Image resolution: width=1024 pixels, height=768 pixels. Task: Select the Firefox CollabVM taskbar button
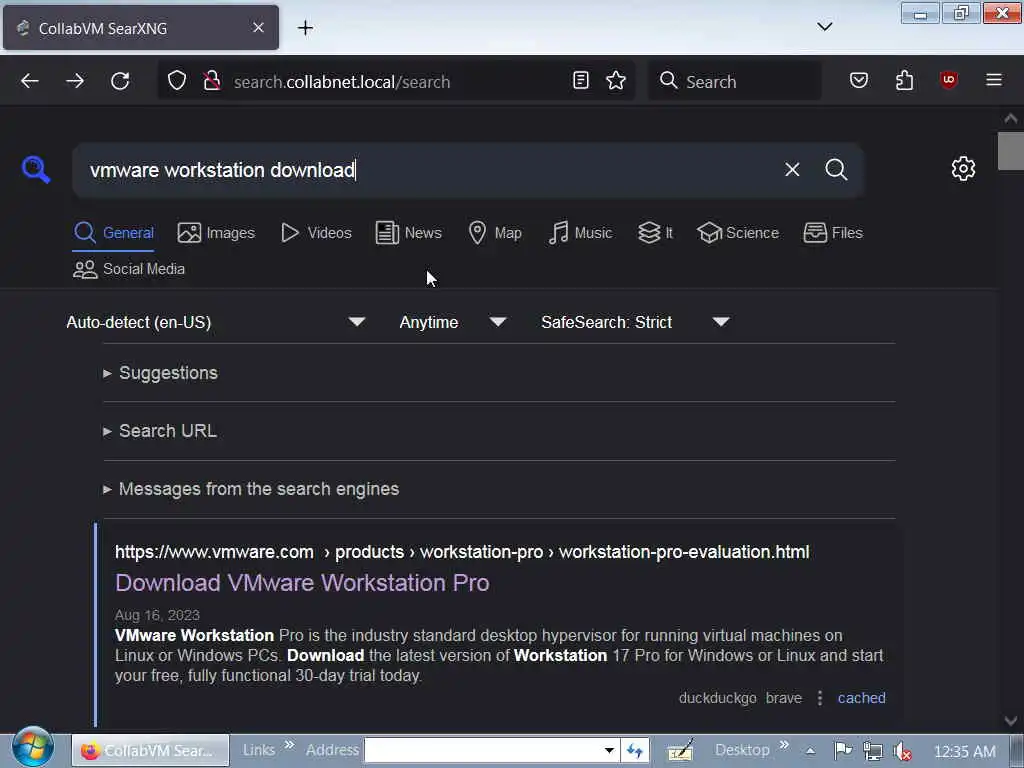[x=150, y=750]
